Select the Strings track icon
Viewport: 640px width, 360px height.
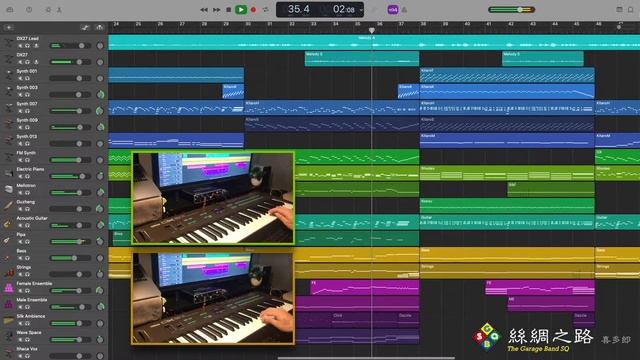pyautogui.click(x=9, y=271)
